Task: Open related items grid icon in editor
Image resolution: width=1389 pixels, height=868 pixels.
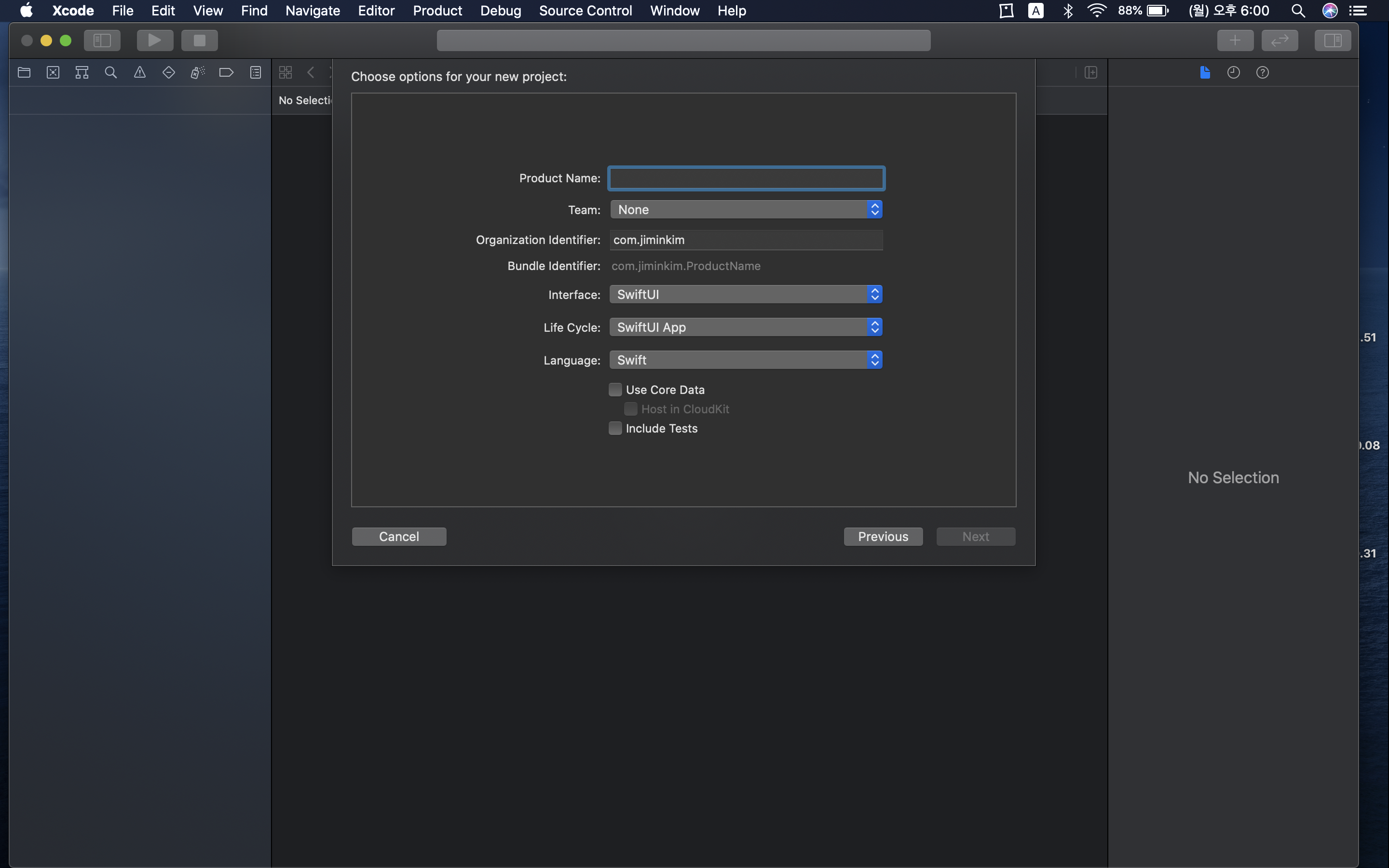Action: [x=285, y=72]
